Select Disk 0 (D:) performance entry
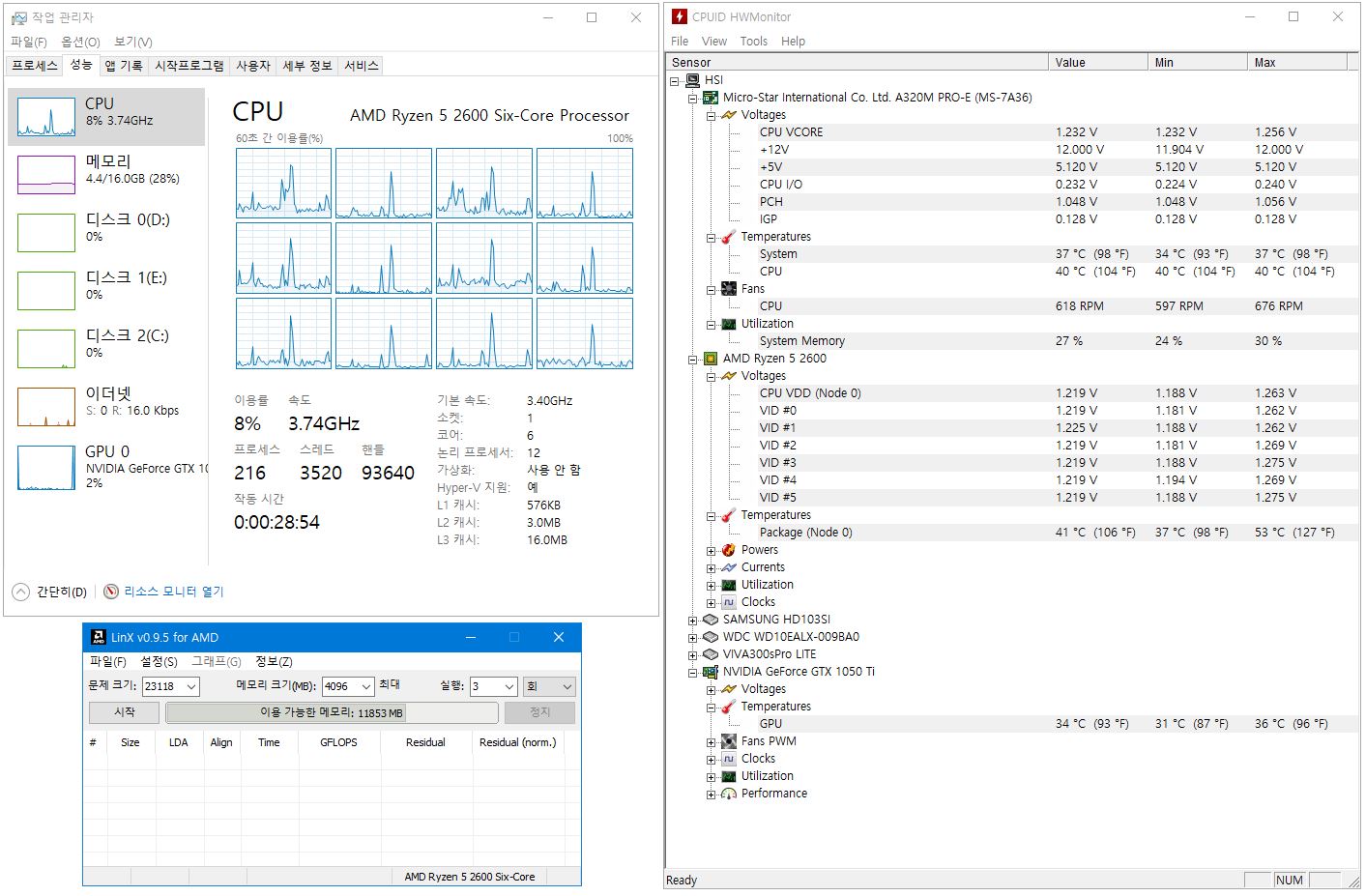 tap(106, 233)
